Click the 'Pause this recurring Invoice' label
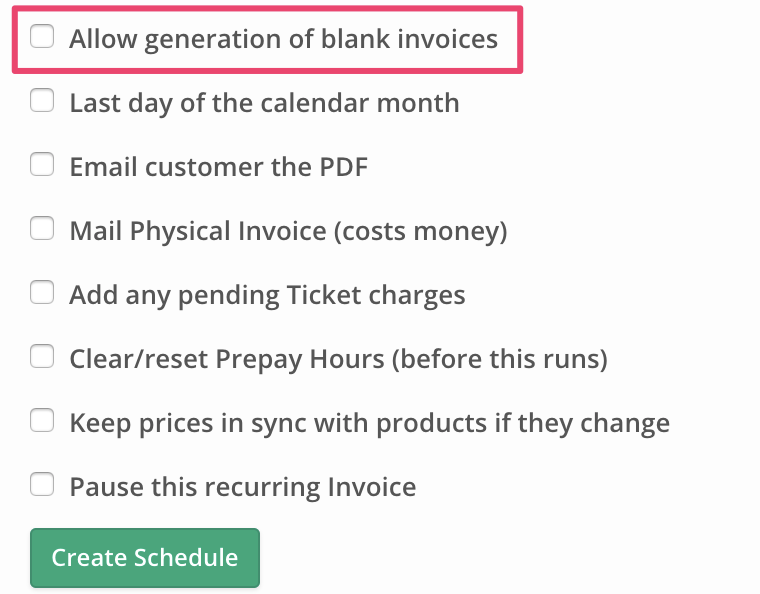This screenshot has width=760, height=594. [x=242, y=487]
